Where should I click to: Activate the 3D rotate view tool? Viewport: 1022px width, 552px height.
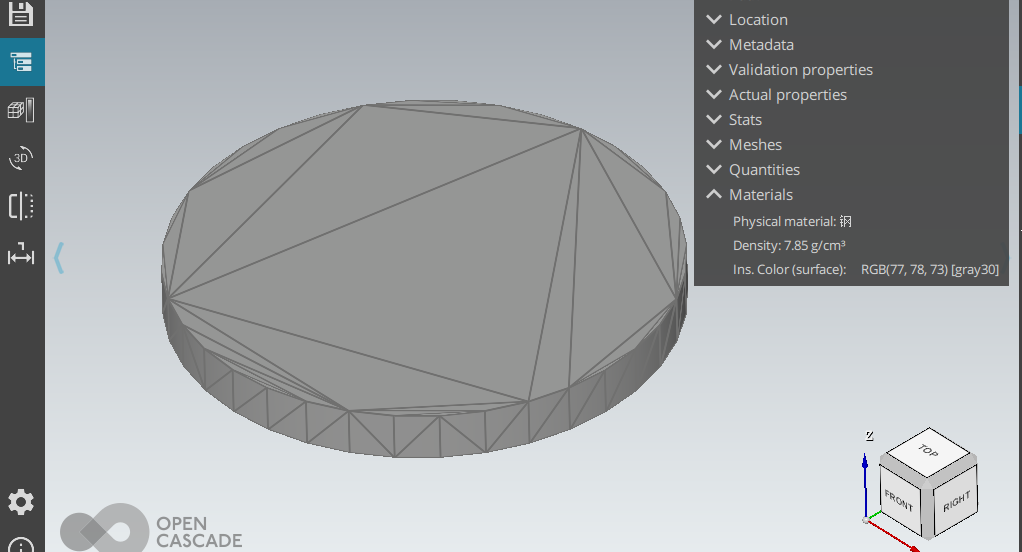[21, 158]
